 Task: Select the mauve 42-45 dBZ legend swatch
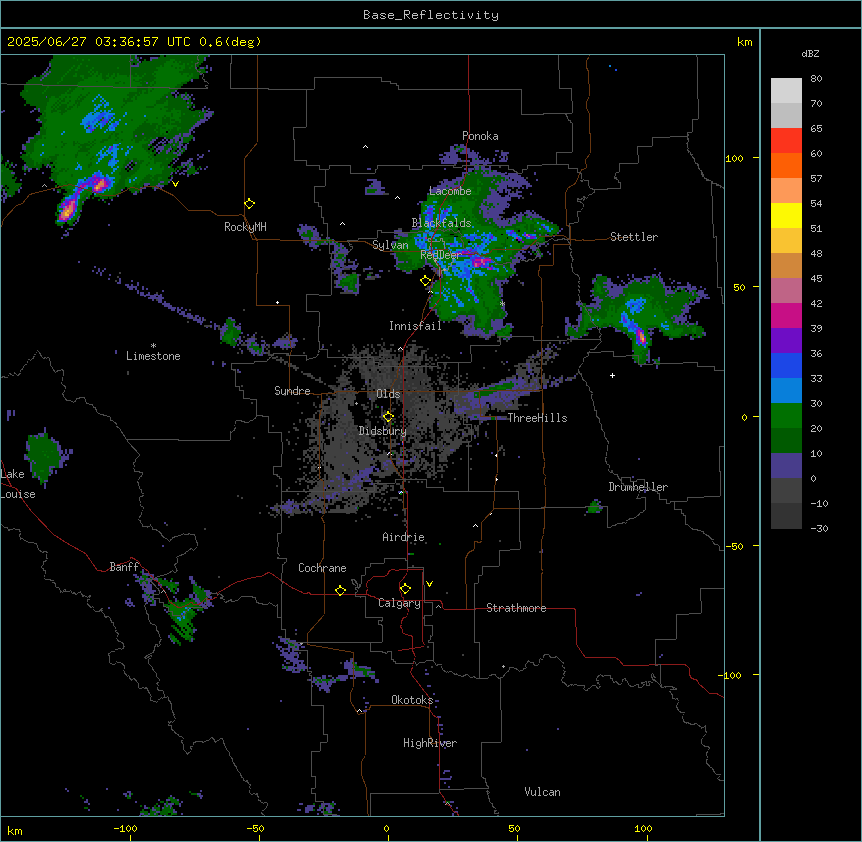[x=786, y=290]
